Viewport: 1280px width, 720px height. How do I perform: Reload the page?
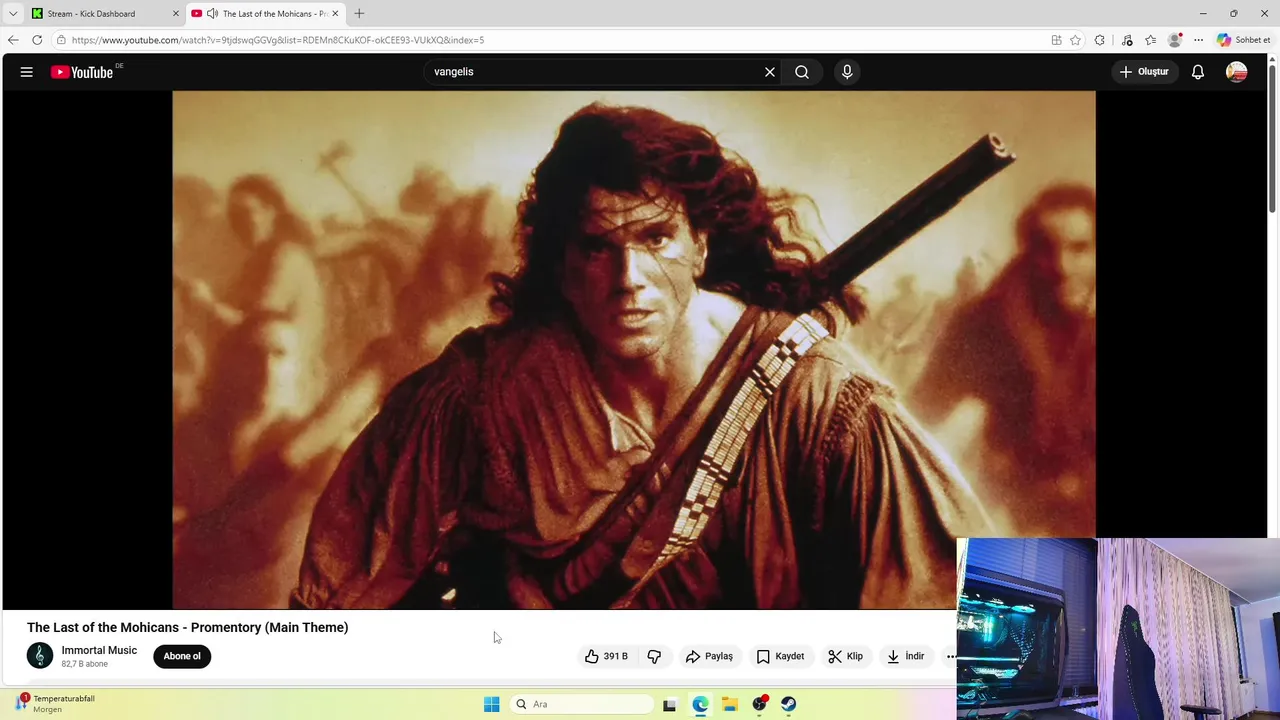(37, 40)
